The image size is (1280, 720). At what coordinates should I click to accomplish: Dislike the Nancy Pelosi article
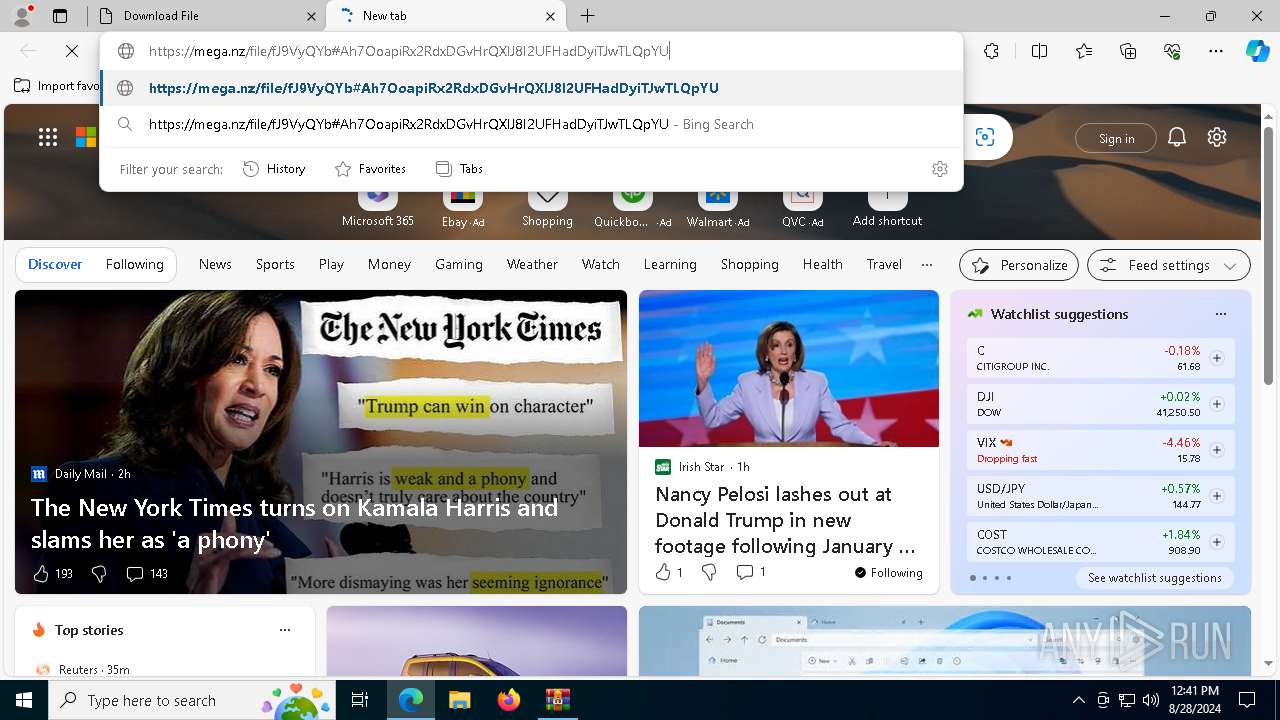709,572
